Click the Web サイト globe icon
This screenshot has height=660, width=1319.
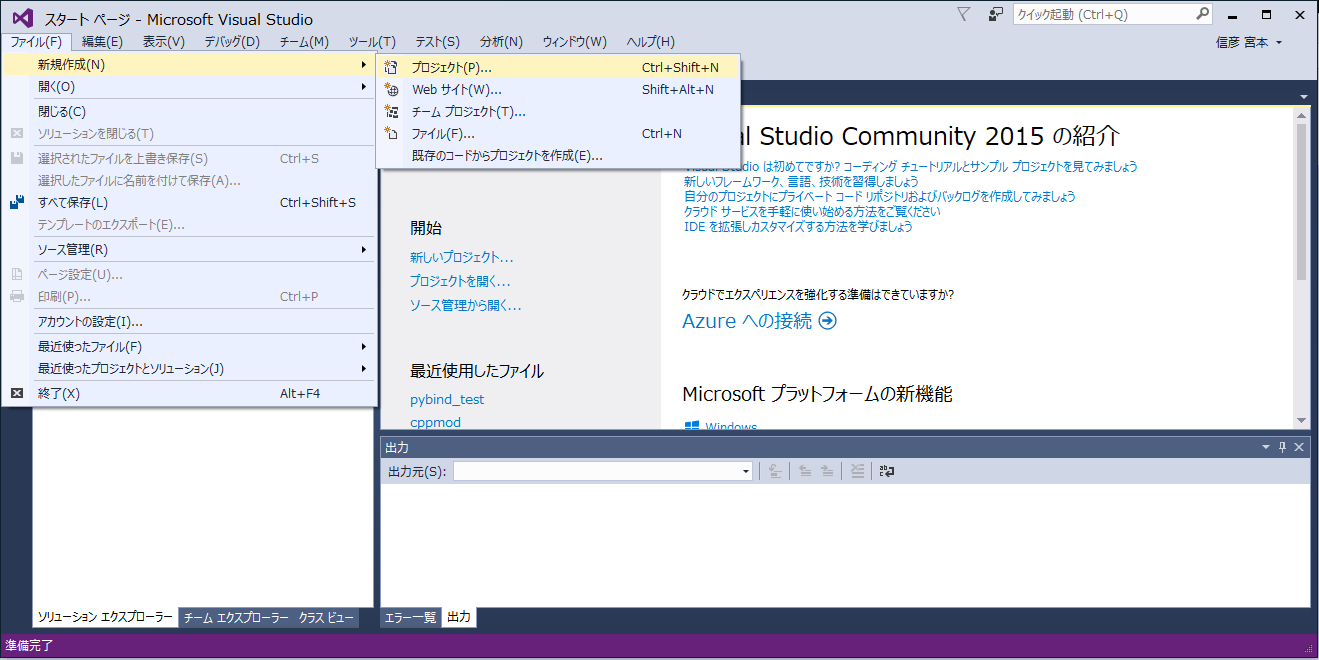point(392,90)
